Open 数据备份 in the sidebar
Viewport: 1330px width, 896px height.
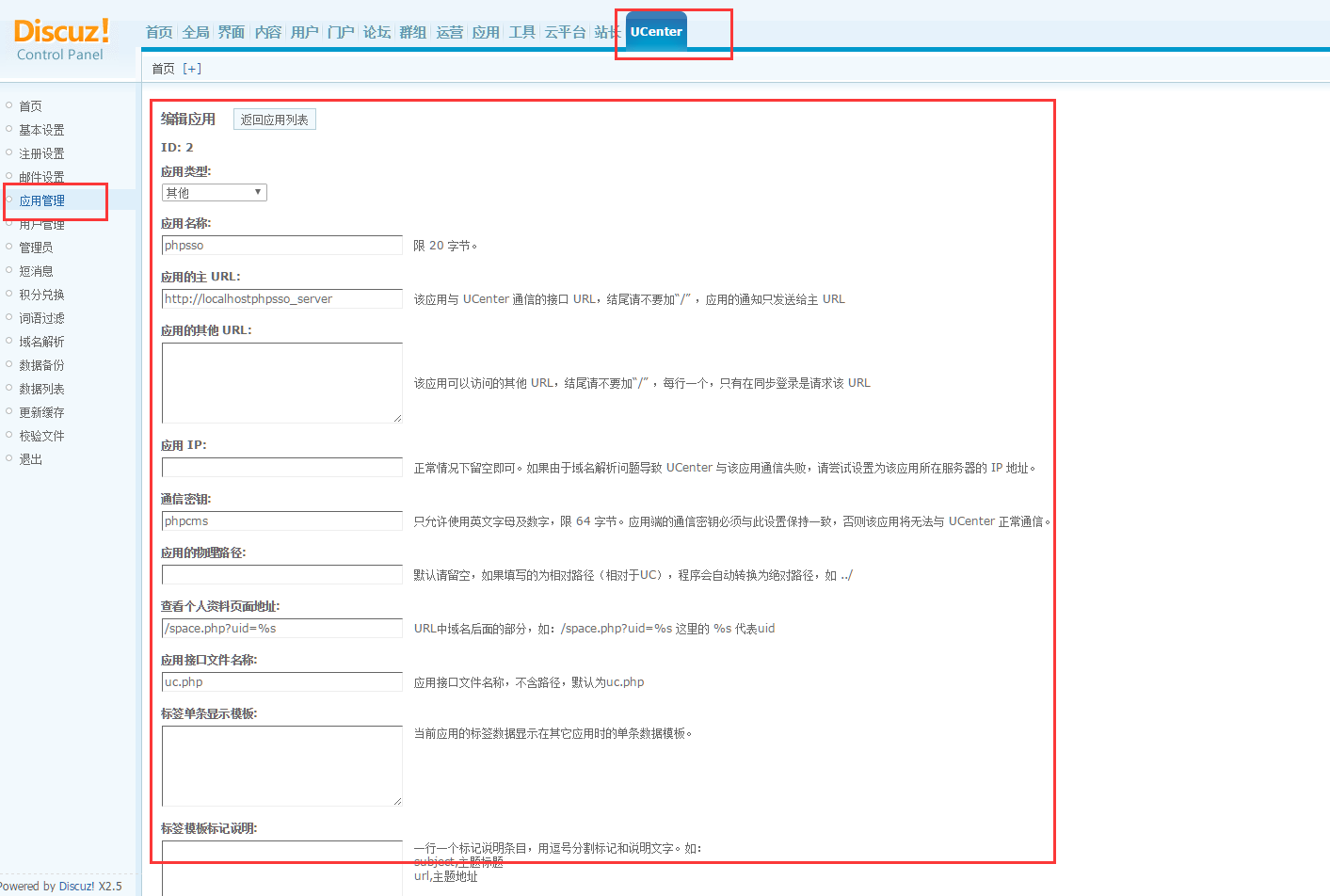pos(41,365)
